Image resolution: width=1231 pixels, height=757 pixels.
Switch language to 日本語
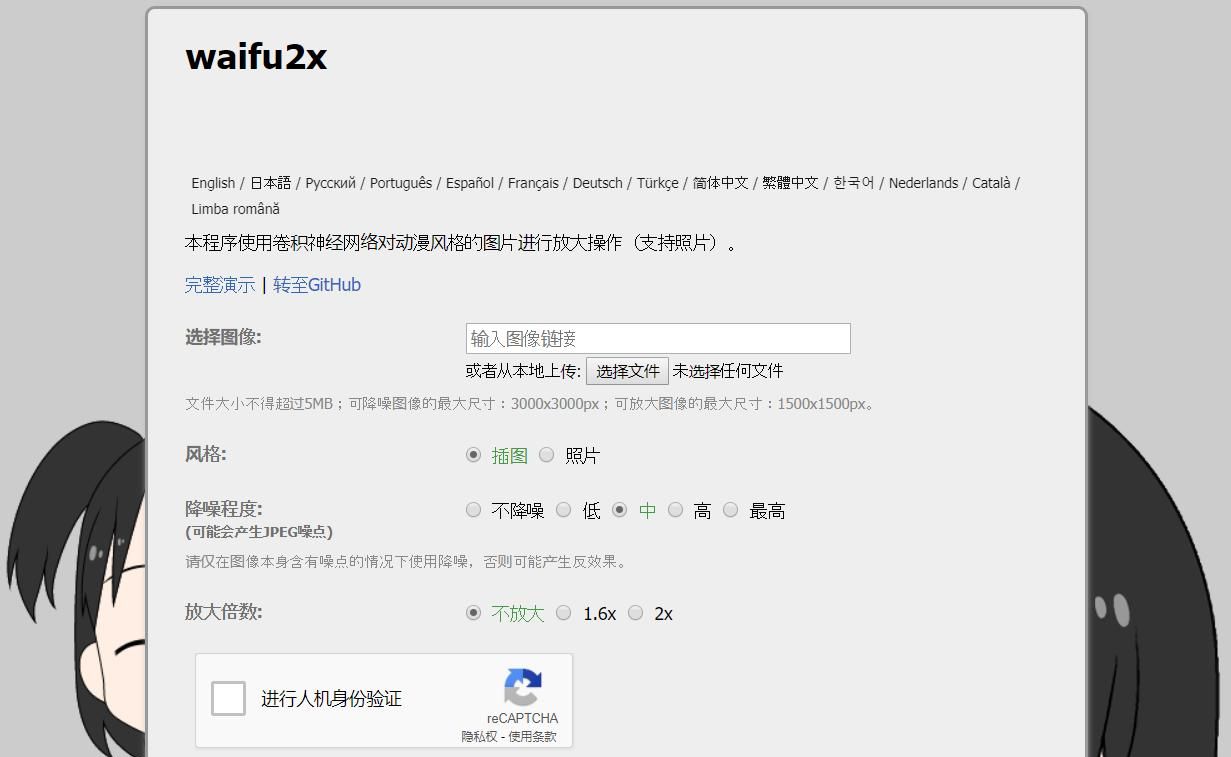(x=269, y=183)
